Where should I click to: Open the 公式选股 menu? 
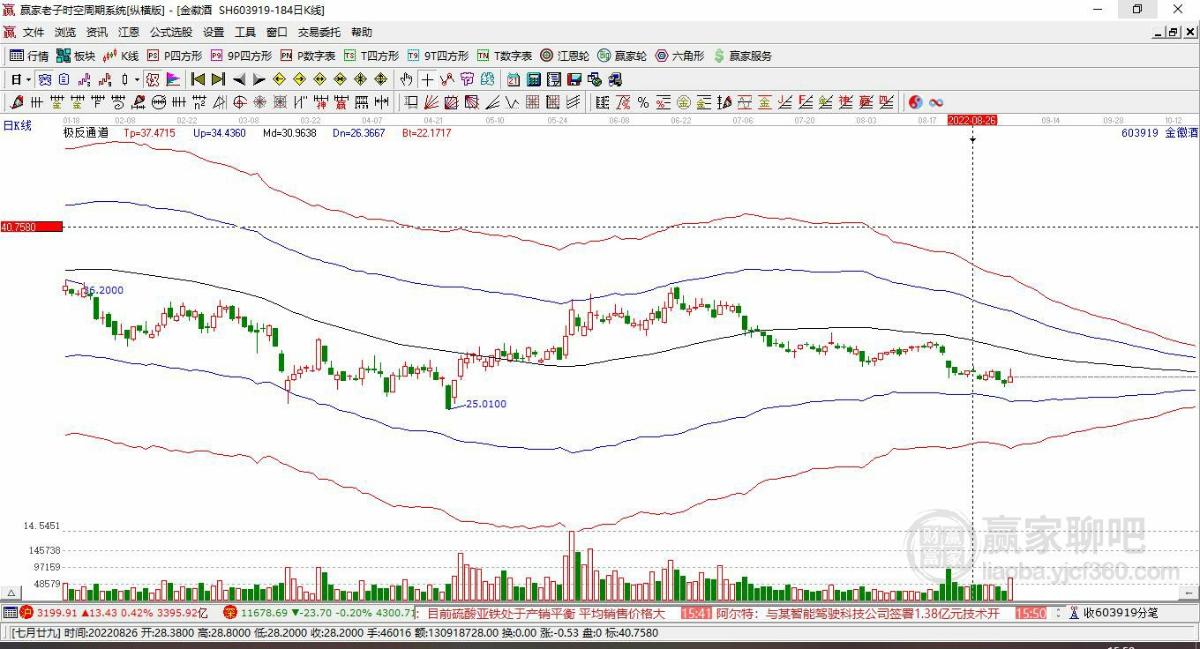(x=171, y=32)
